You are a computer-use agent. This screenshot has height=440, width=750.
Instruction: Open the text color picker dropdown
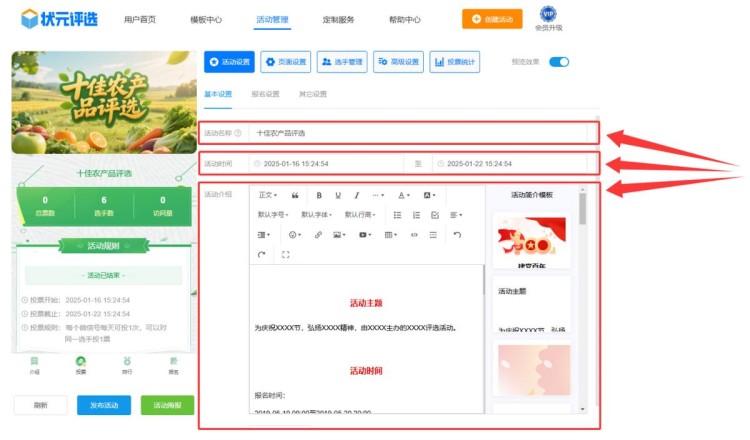tap(404, 195)
